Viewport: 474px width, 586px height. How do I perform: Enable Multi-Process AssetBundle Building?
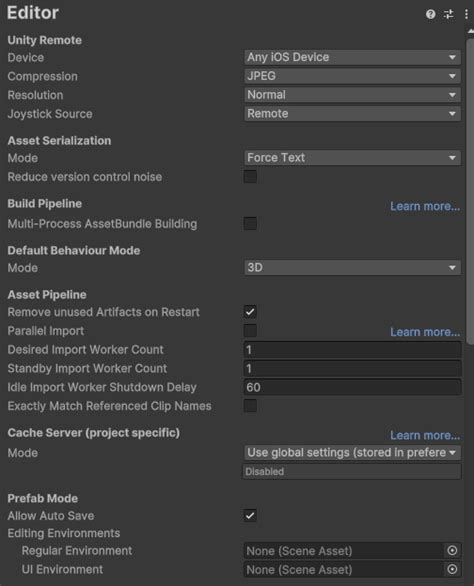(250, 223)
